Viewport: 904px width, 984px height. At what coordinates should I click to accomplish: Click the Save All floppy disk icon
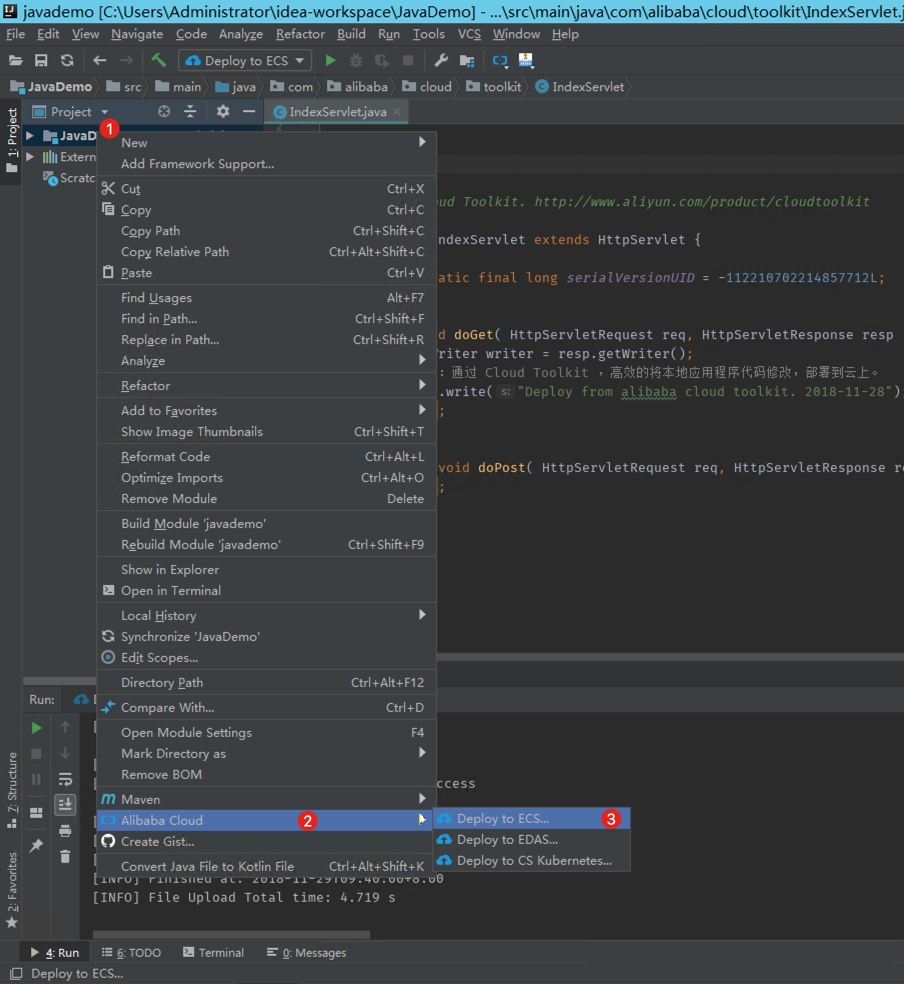click(x=41, y=61)
